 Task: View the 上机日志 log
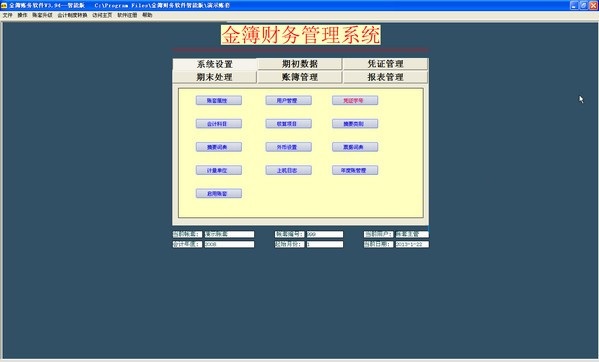click(288, 170)
